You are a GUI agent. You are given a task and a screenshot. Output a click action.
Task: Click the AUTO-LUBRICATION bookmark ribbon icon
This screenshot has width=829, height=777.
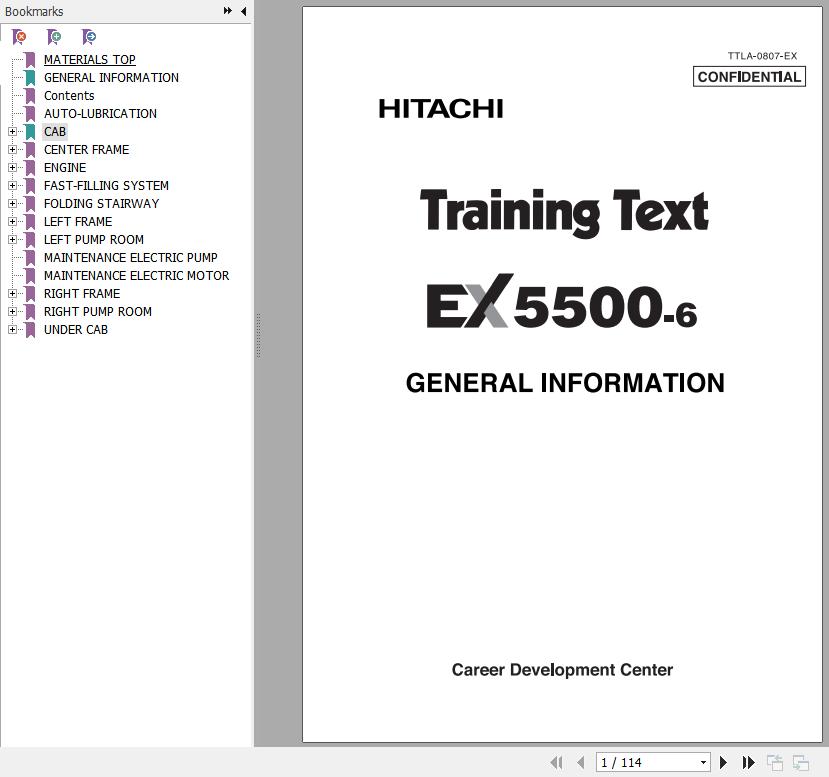[x=30, y=114]
